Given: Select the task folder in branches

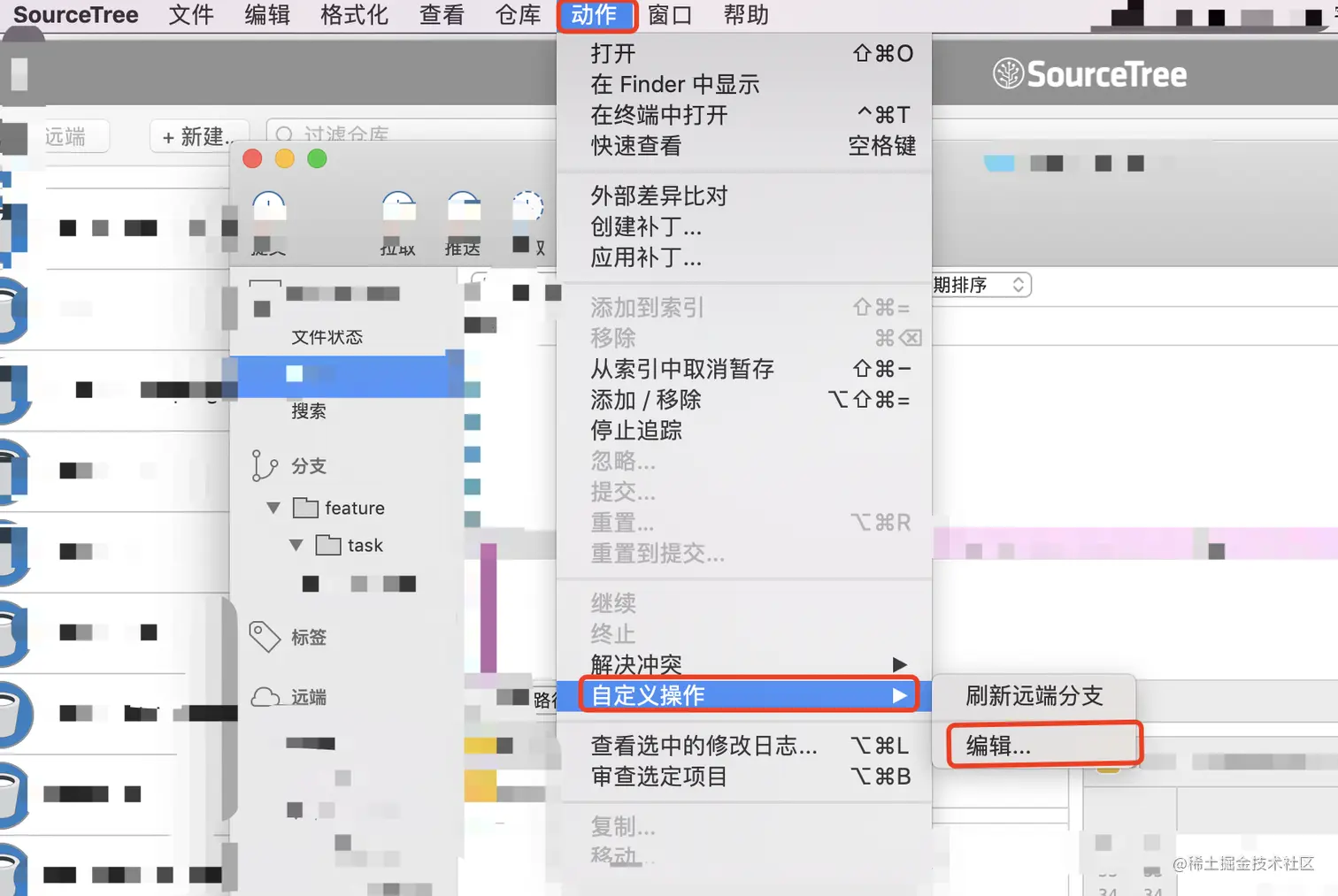Looking at the screenshot, I should click(x=350, y=545).
